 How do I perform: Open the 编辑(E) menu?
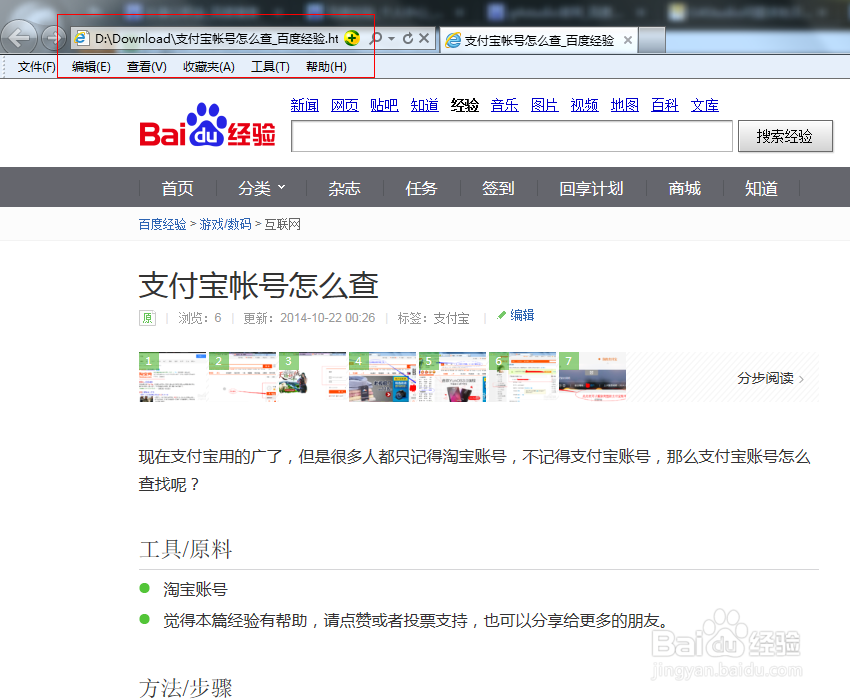91,67
